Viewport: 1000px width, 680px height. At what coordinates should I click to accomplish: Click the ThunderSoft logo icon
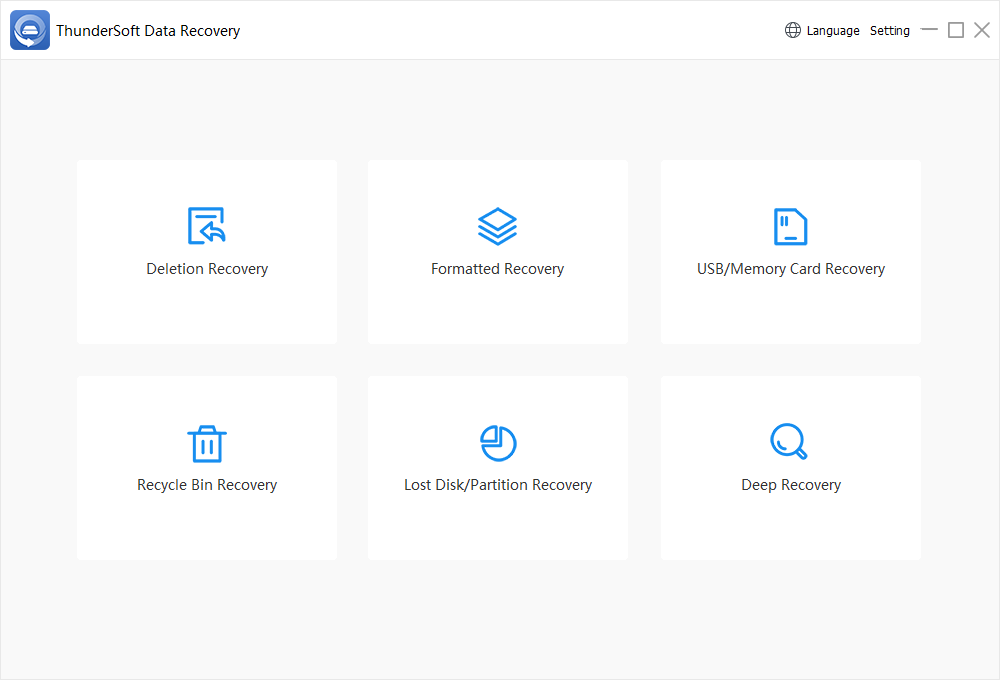(29, 30)
